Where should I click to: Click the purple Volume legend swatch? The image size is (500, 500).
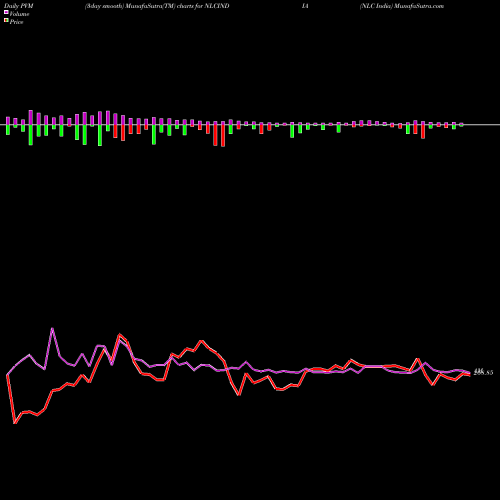pos(6,13)
